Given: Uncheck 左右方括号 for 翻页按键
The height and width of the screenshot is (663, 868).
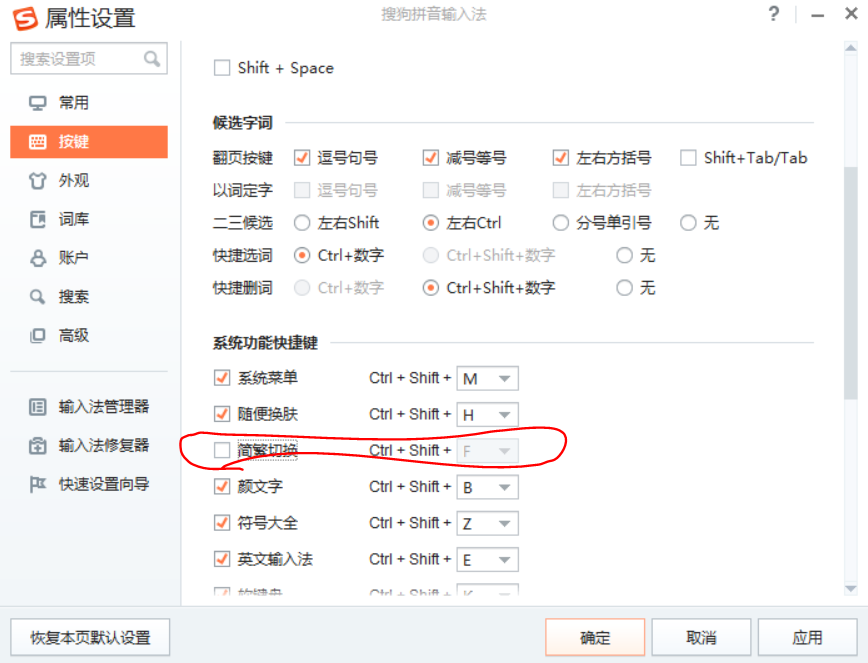Looking at the screenshot, I should pyautogui.click(x=561, y=158).
